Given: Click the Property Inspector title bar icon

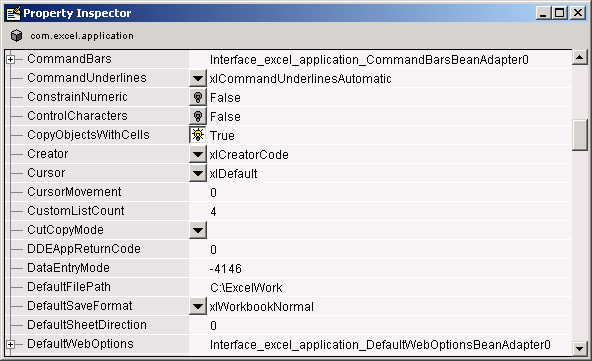Looking at the screenshot, I should [x=14, y=13].
